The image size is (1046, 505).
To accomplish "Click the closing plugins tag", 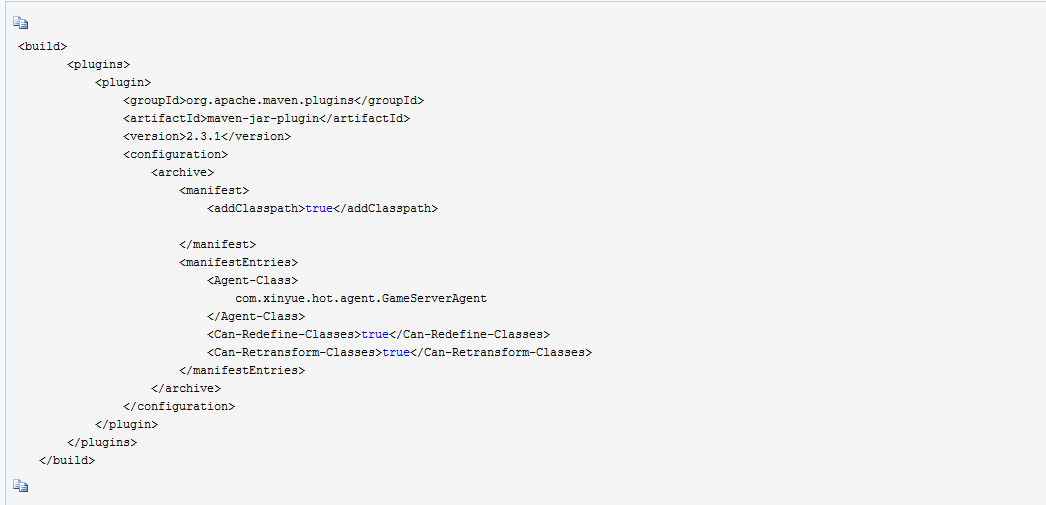I will 102,442.
